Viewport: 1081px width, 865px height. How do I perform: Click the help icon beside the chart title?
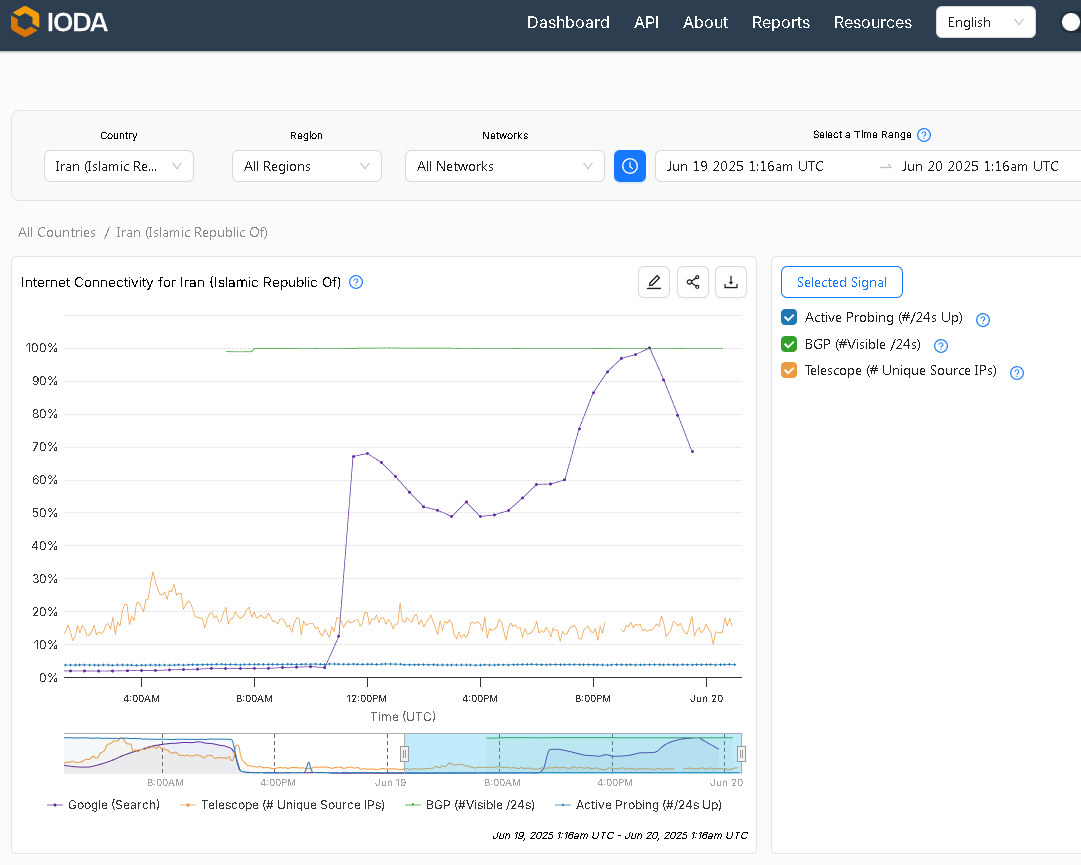[x=356, y=282]
